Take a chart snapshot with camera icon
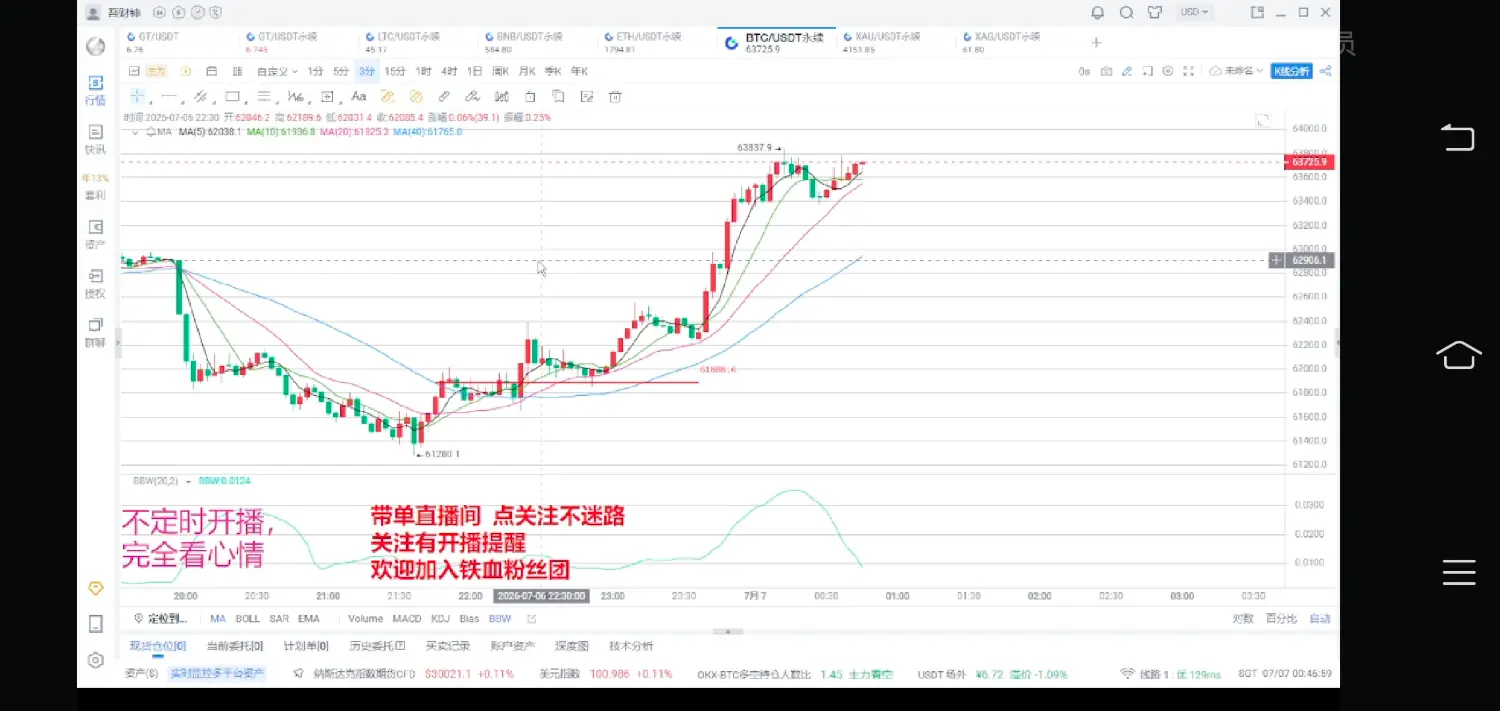 coord(1106,71)
